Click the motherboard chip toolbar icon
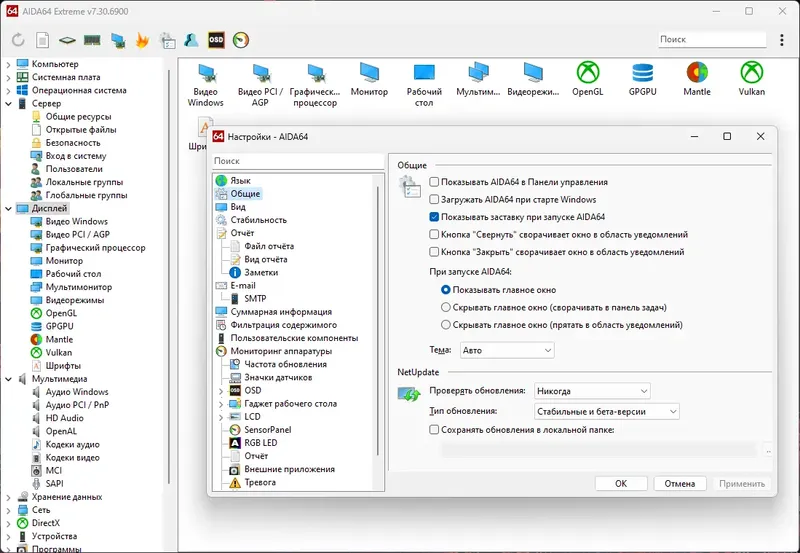The height and width of the screenshot is (553, 800). tap(67, 40)
